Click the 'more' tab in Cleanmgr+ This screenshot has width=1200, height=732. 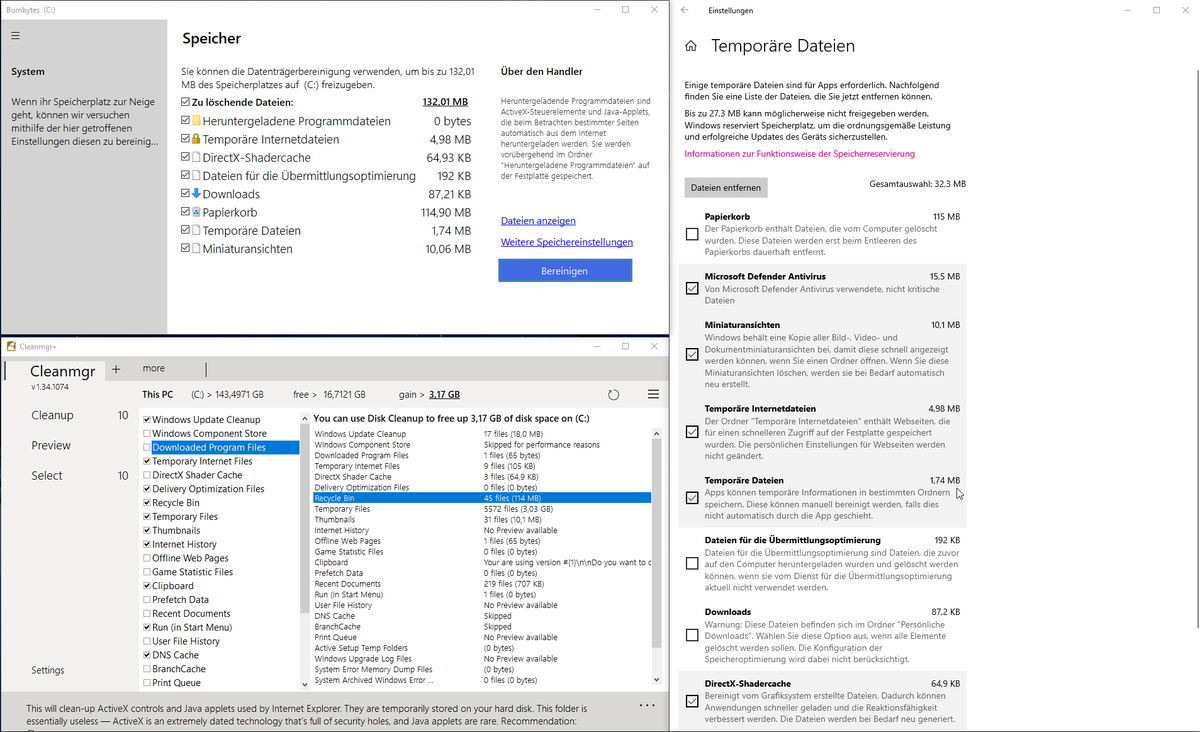pos(153,368)
